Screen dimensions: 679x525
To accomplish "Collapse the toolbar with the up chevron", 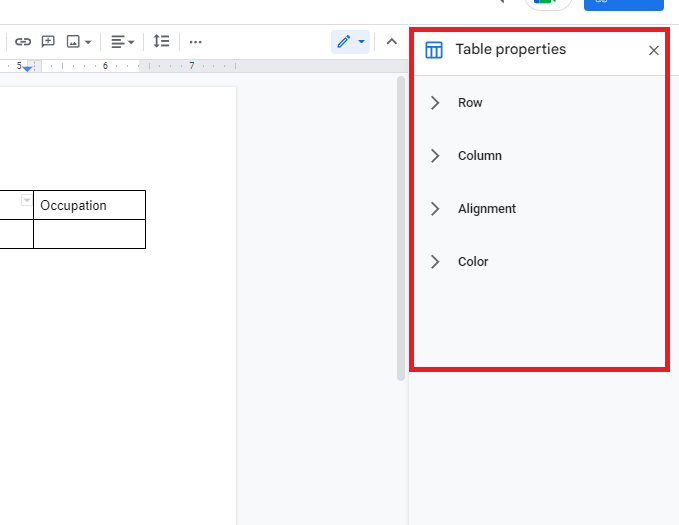I will point(391,42).
